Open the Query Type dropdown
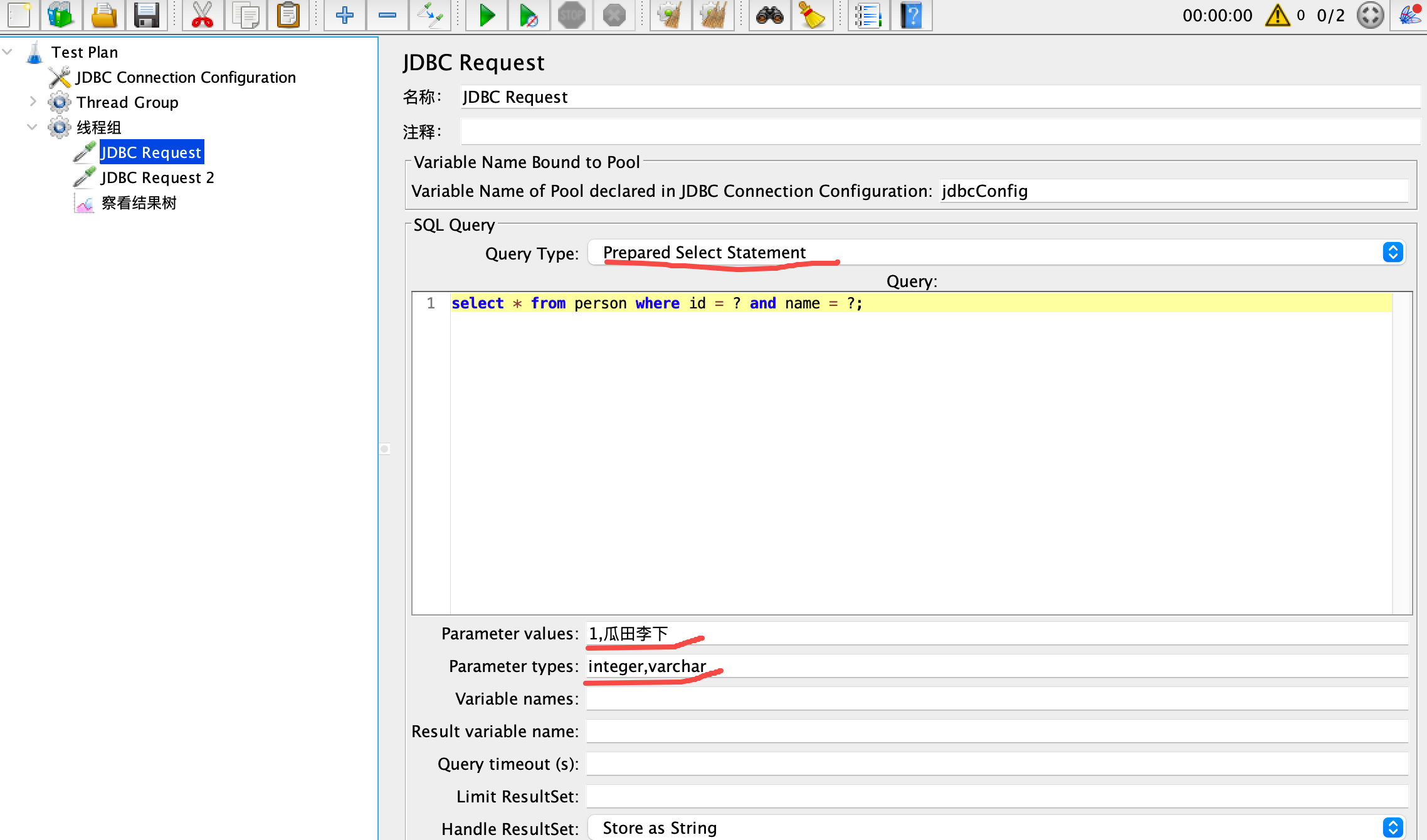Screen dimensions: 1427x840 1393,253
